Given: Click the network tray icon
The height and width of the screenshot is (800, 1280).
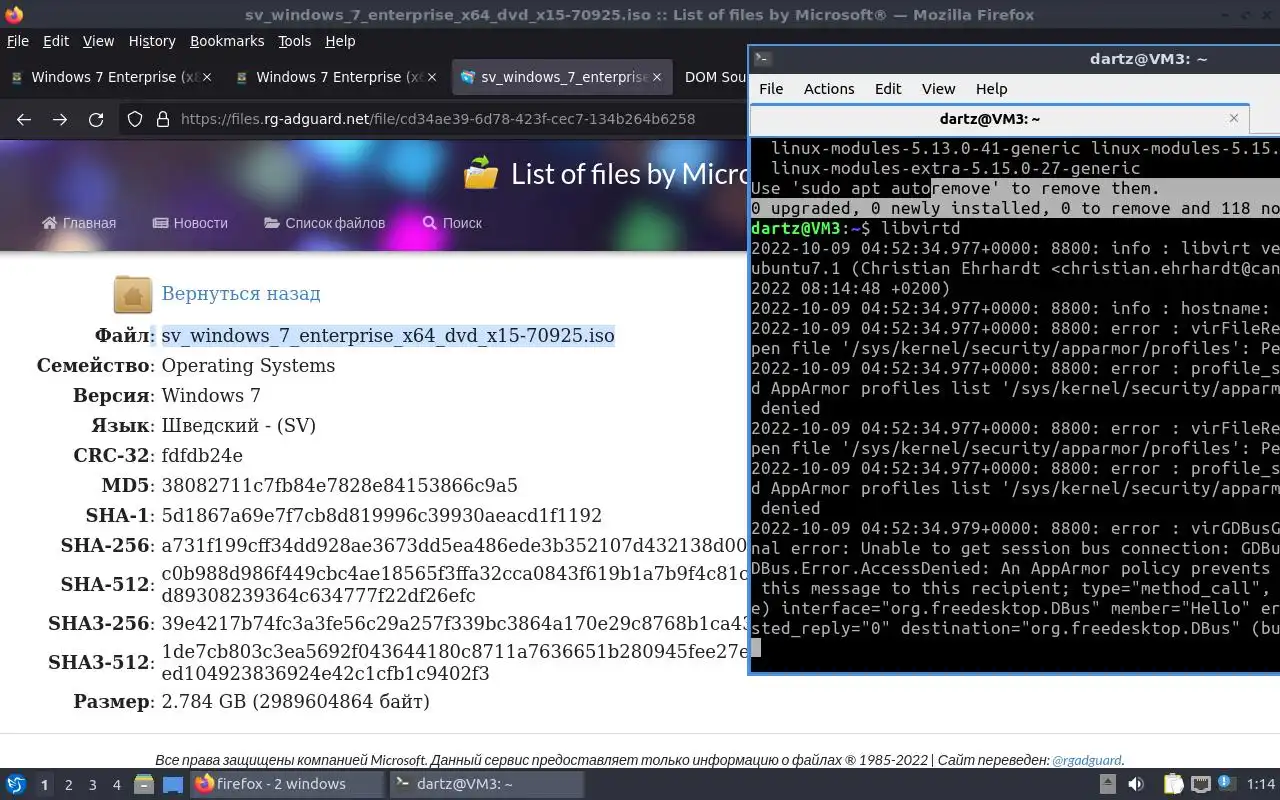Looking at the screenshot, I should pyautogui.click(x=1200, y=784).
